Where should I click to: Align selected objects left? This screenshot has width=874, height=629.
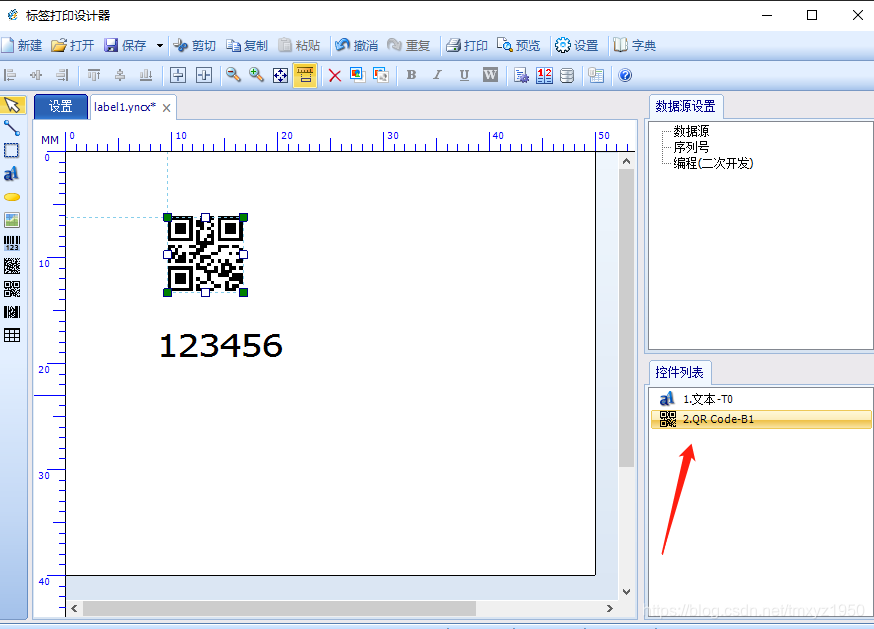10,75
